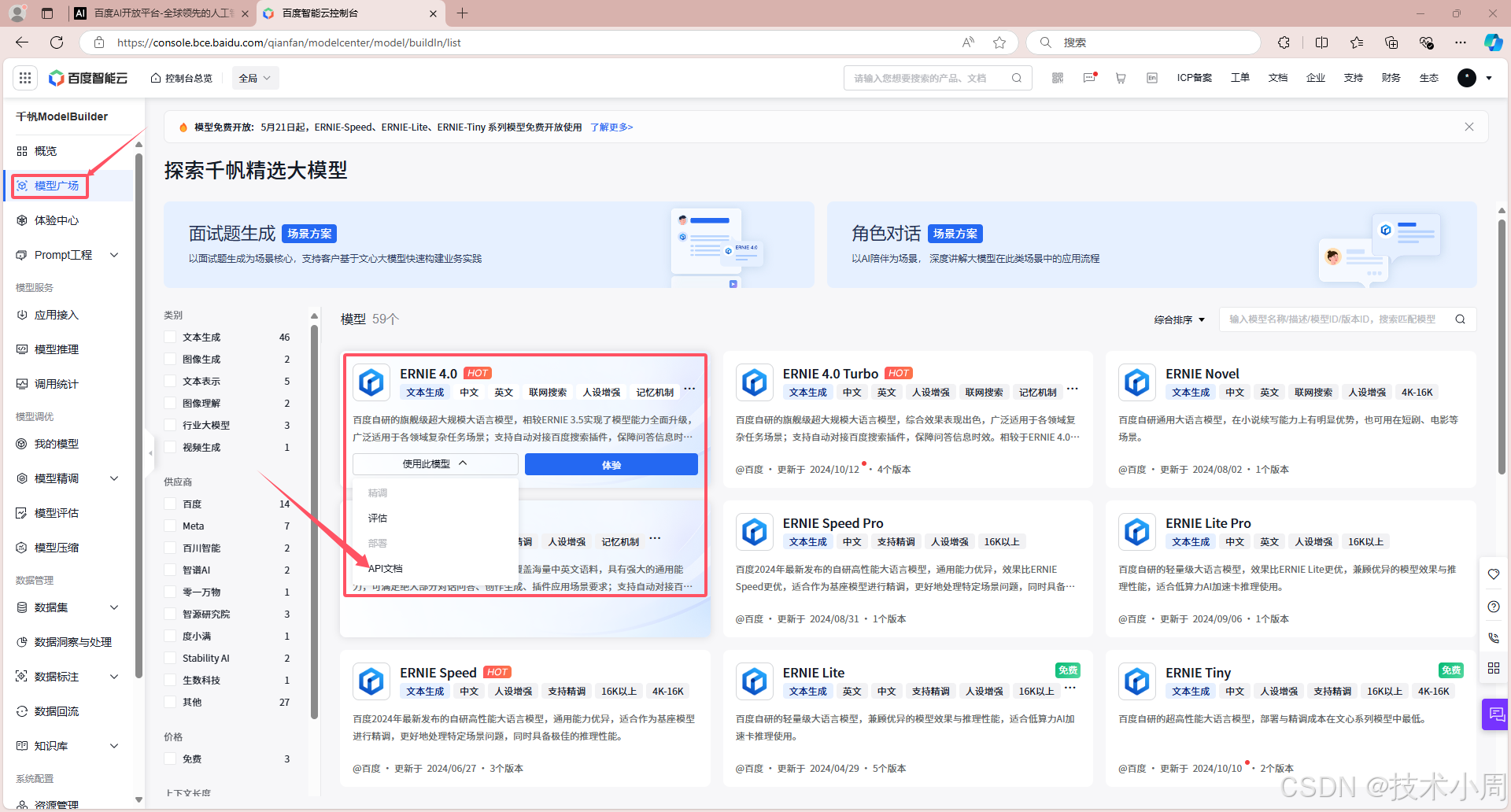Click the header search magnifier icon
Screen dimensions: 1511x812
(1017, 78)
